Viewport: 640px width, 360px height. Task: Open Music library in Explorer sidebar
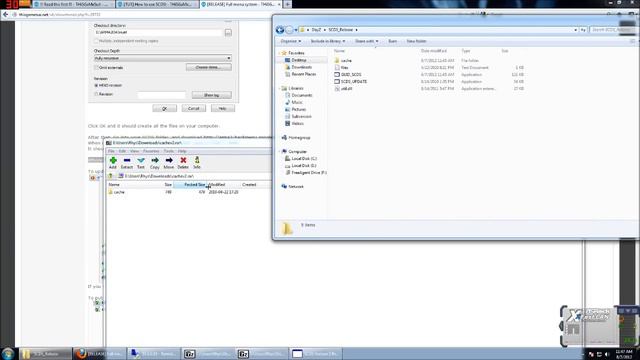[x=294, y=102]
